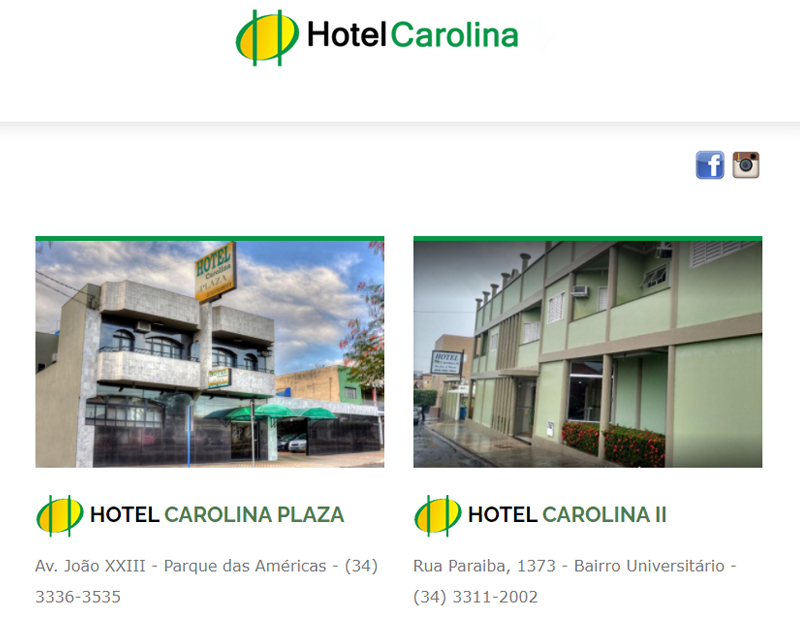Click the green "Carolina" word in the header logo
Image resolution: width=800 pixels, height=623 pixels.
pyautogui.click(x=455, y=35)
